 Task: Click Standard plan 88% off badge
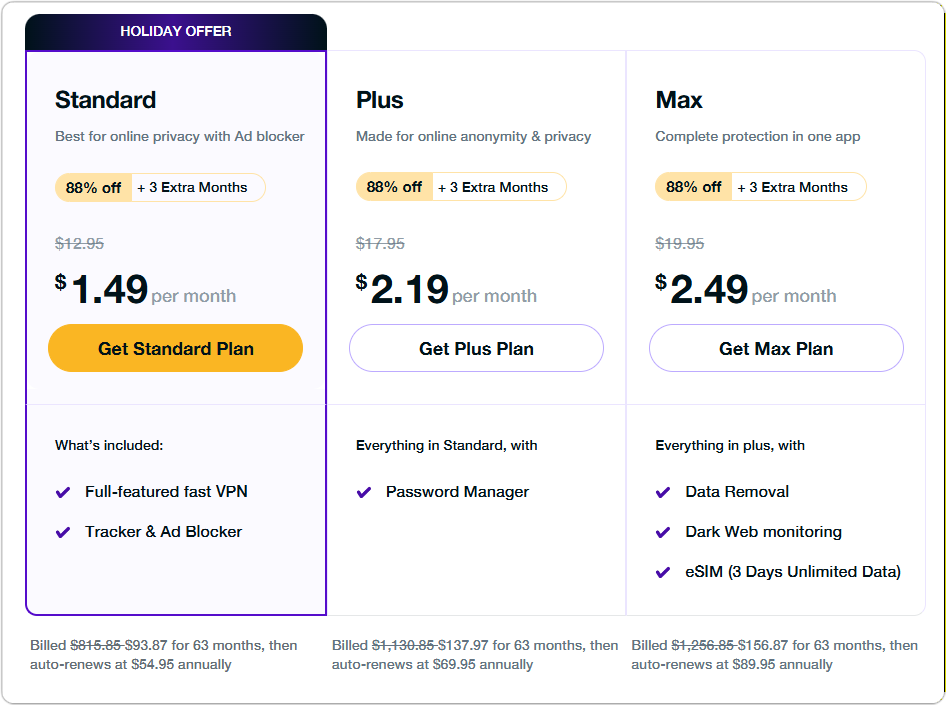point(93,187)
